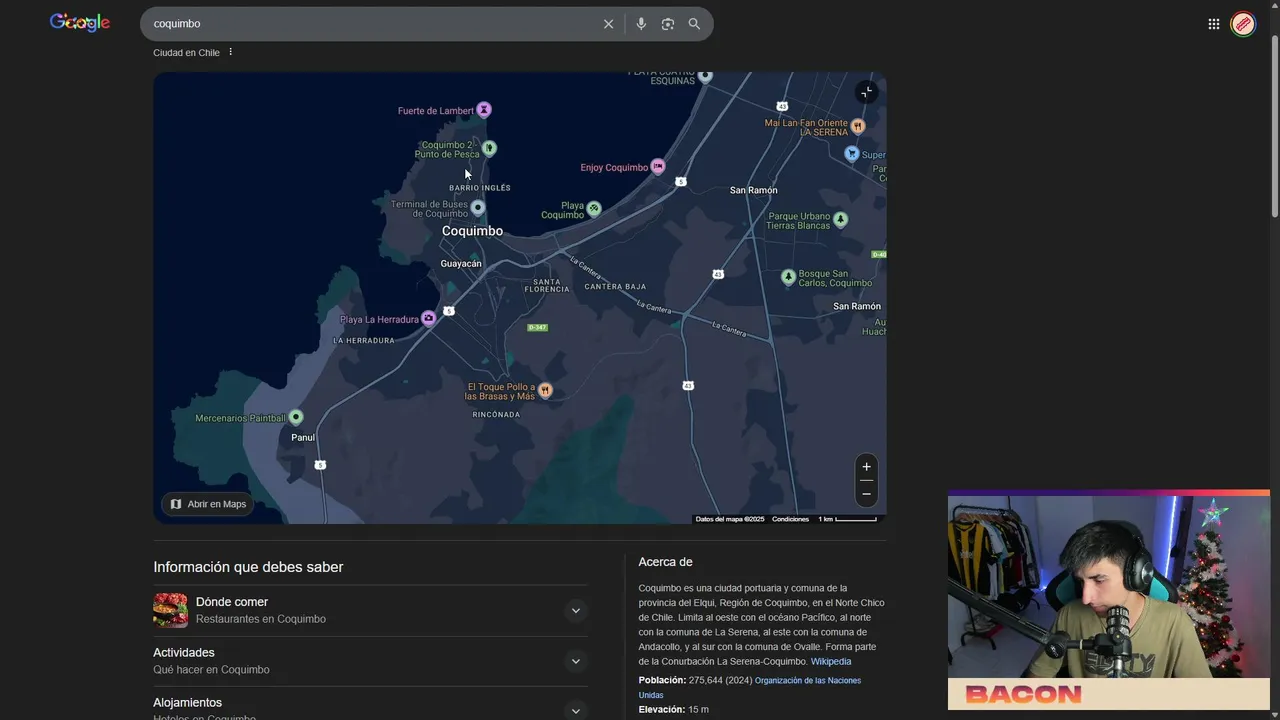Select the Parque Urbano Tierras Blancas pin
This screenshot has height=720, width=1280.
(x=841, y=219)
